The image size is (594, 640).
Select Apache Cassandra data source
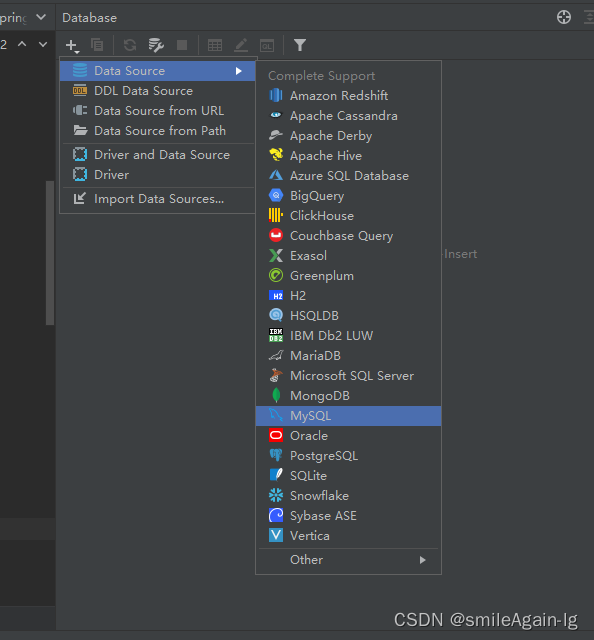pyautogui.click(x=348, y=116)
